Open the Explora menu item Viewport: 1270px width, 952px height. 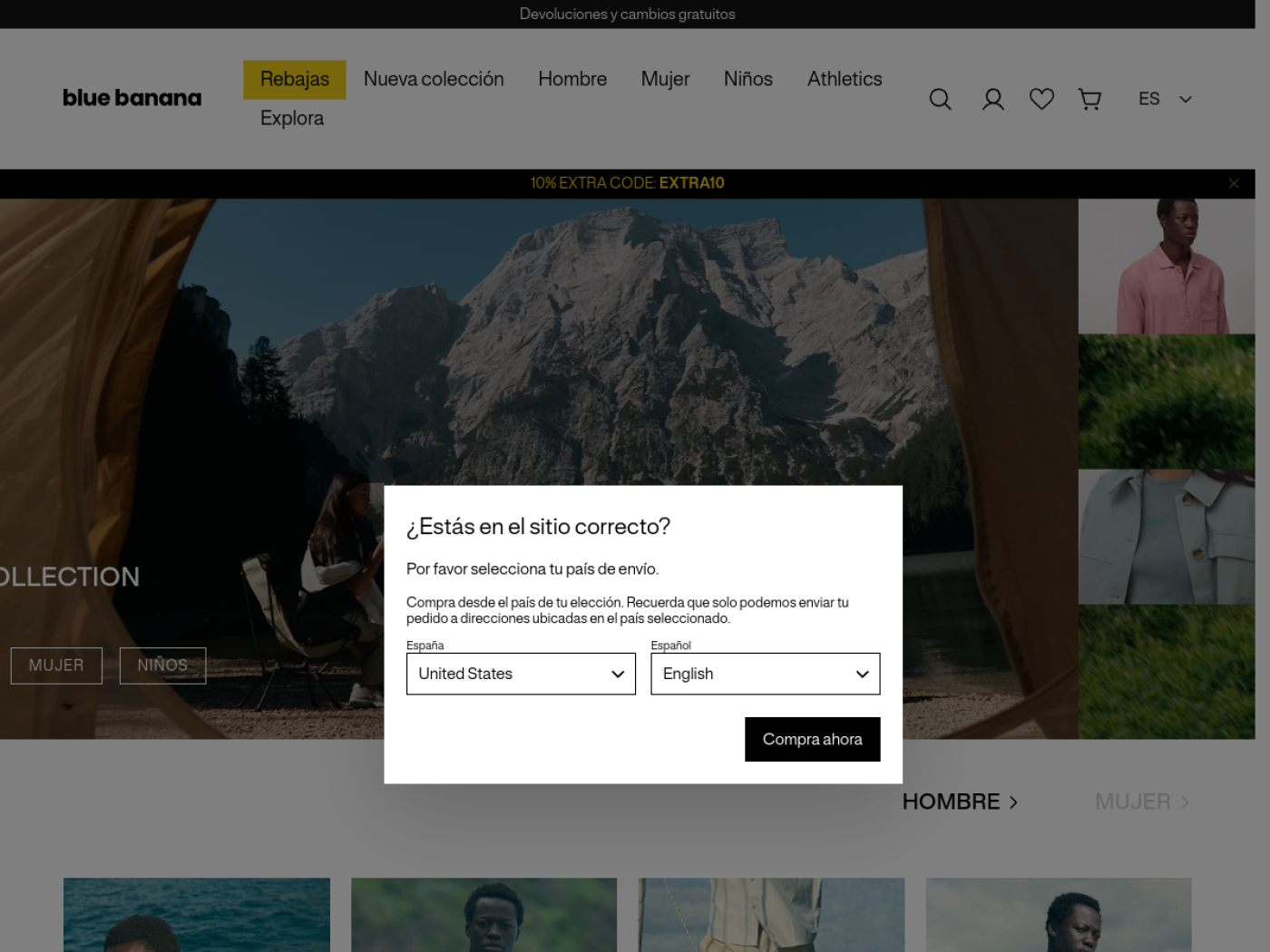click(292, 119)
